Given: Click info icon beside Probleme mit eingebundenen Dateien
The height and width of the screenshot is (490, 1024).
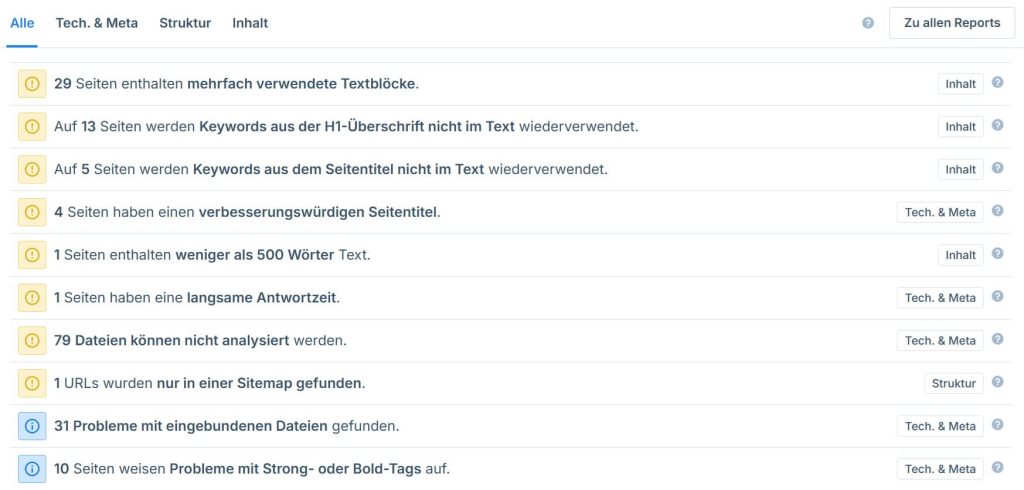Looking at the screenshot, I should point(32,426).
